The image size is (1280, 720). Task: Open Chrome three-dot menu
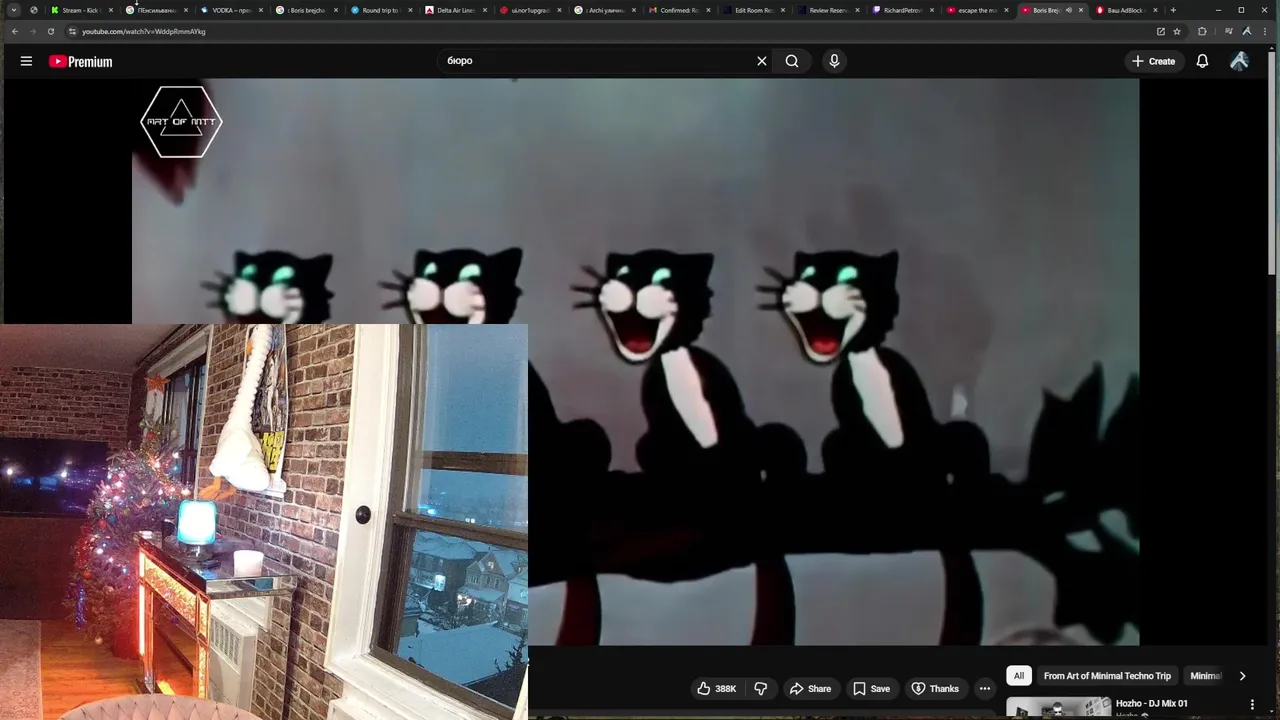[1266, 31]
